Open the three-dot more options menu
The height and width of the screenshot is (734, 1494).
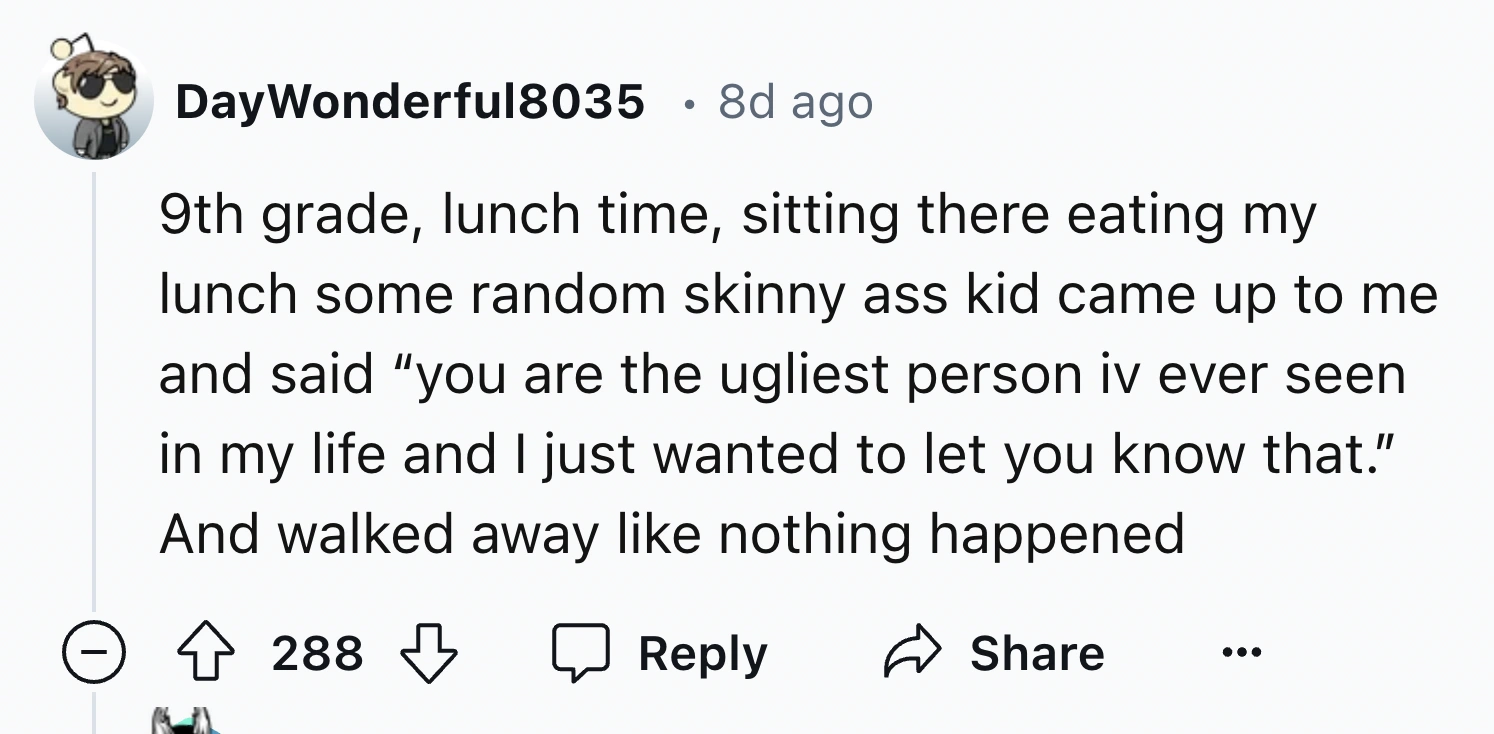1242,654
